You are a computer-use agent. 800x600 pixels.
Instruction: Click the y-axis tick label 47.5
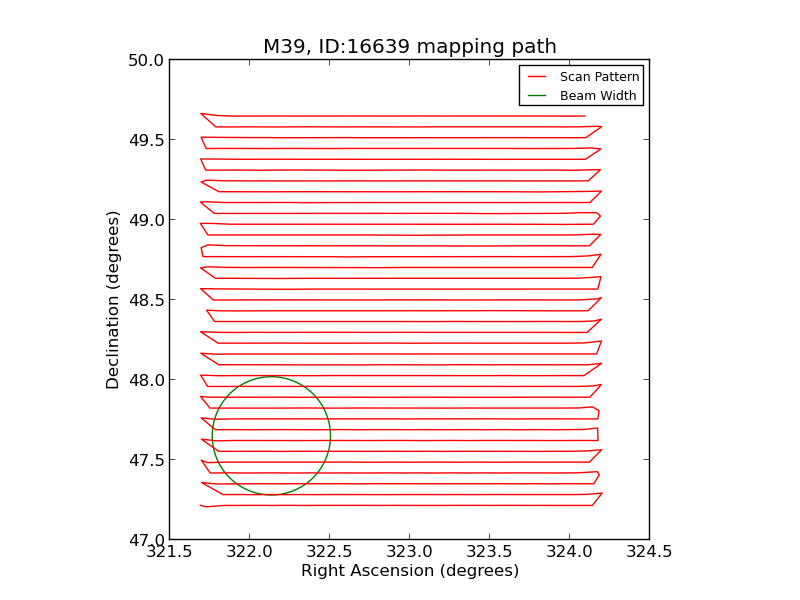pyautogui.click(x=146, y=460)
